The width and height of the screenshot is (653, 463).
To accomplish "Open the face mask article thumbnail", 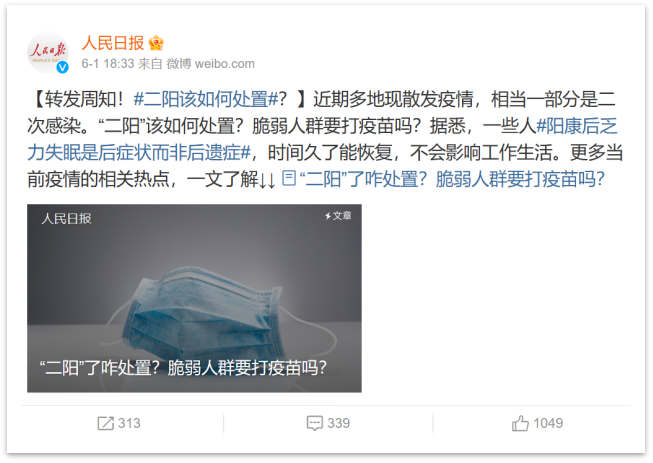I will click(194, 298).
